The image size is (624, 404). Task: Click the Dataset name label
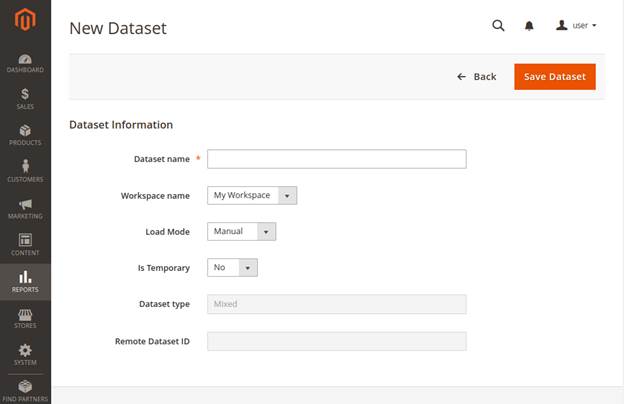pyautogui.click(x=162, y=159)
